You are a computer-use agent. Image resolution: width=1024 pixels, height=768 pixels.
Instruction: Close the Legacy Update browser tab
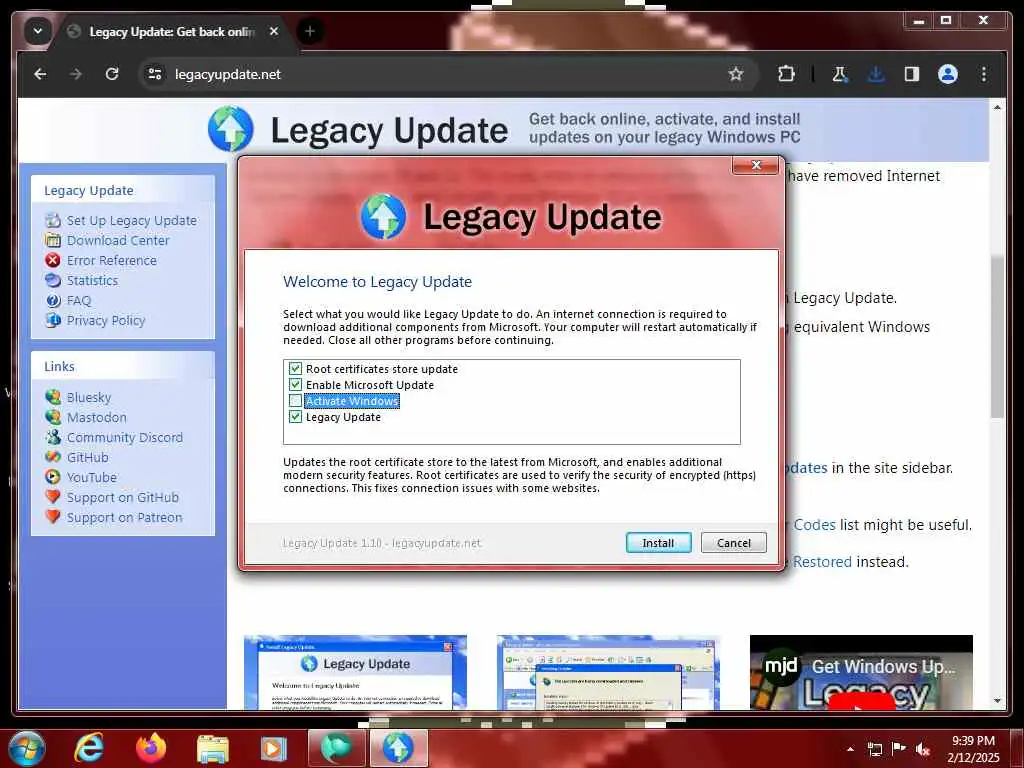tap(274, 31)
